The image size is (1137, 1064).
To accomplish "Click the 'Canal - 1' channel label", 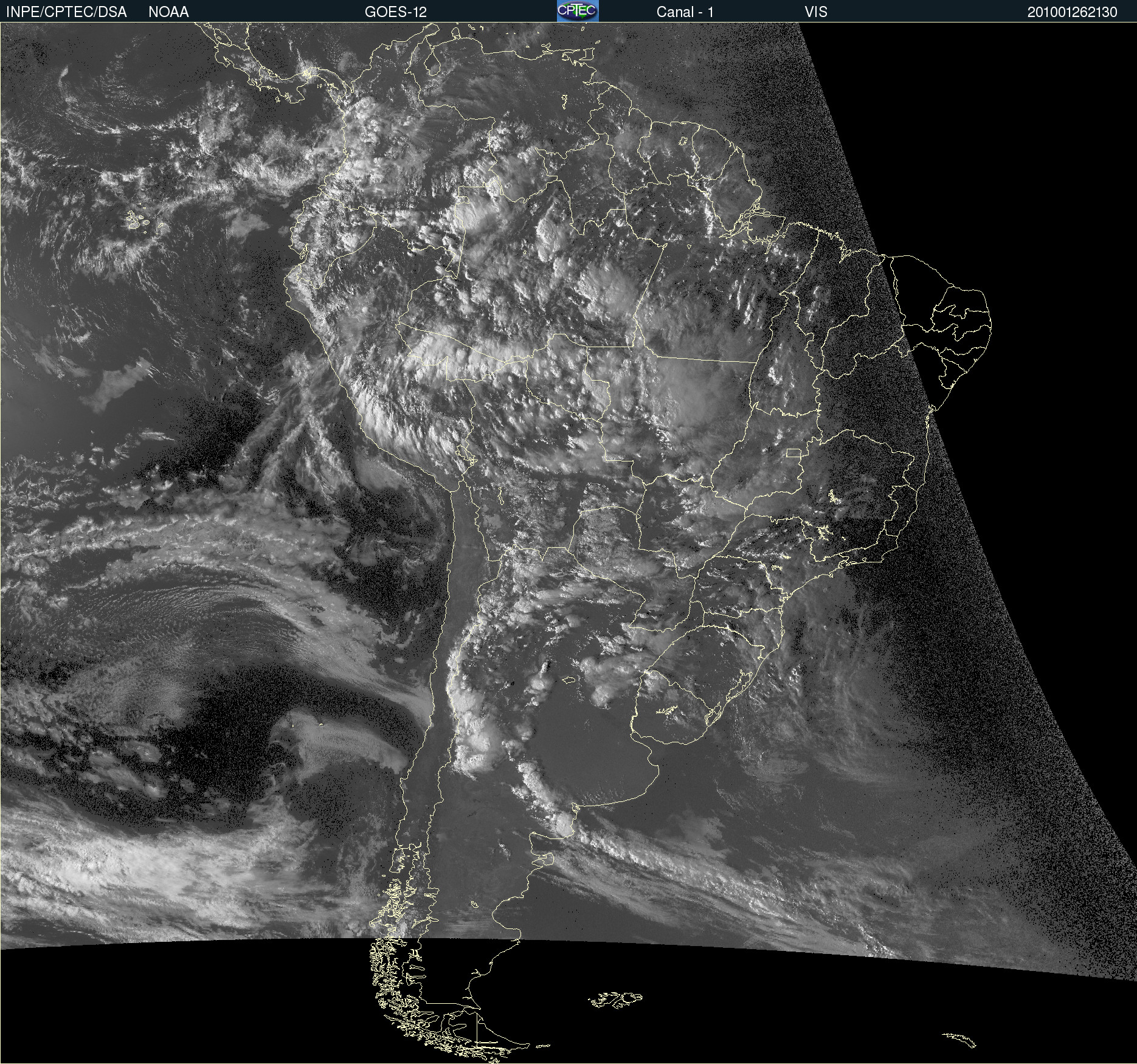I will [685, 12].
